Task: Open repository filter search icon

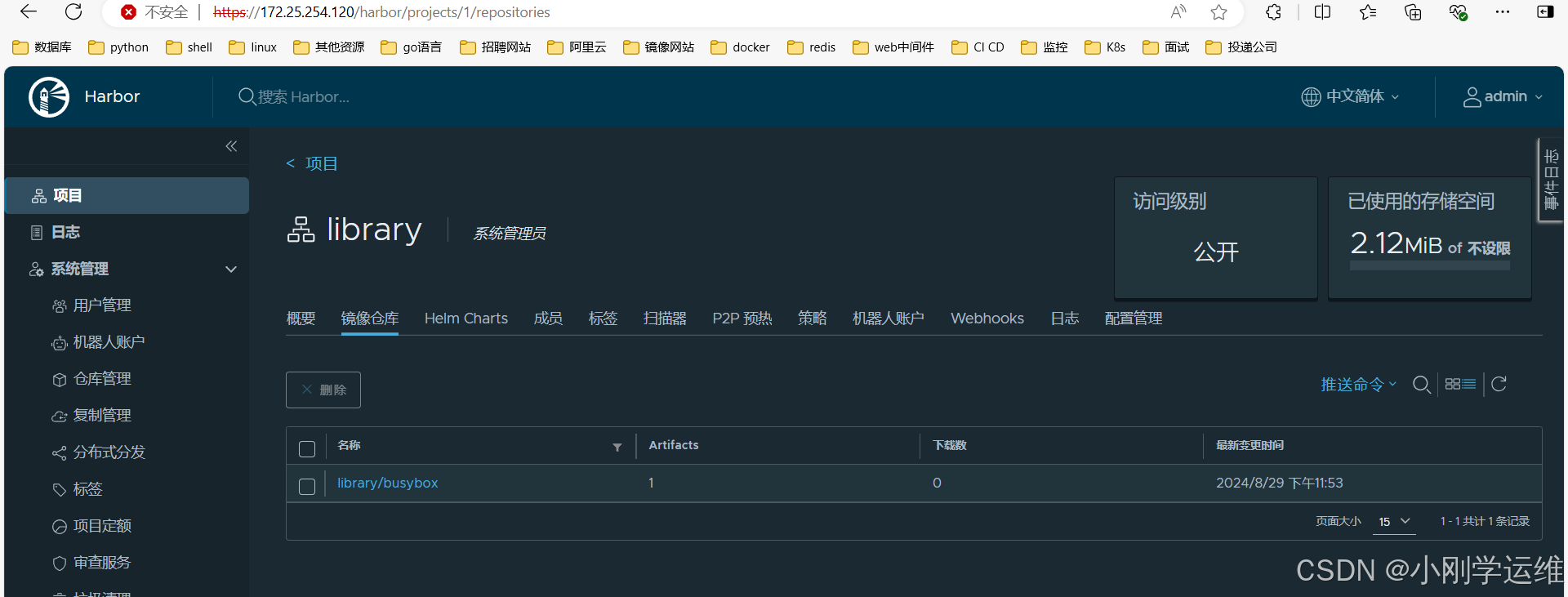Action: coord(1422,385)
